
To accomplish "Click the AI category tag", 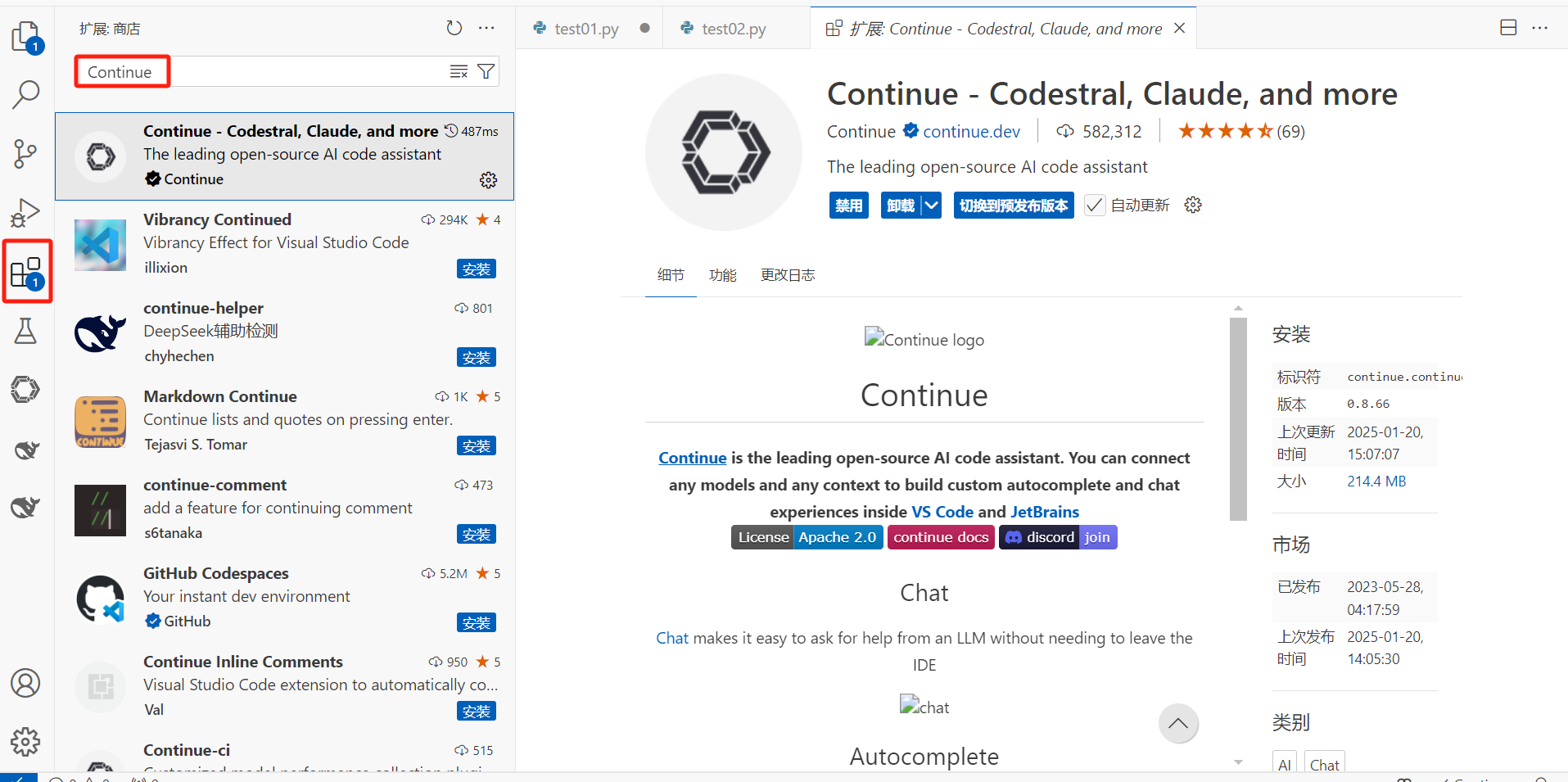I will click(1285, 763).
